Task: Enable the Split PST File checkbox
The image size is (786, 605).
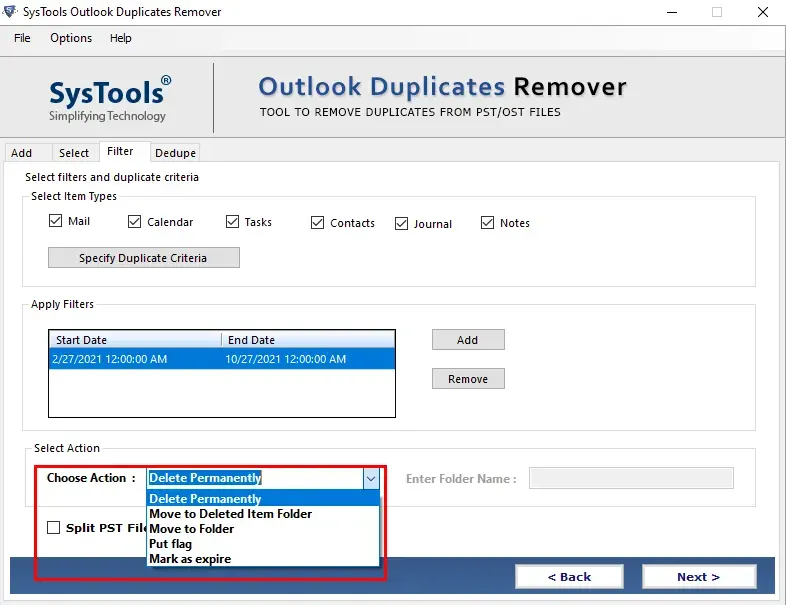Action: pos(53,527)
